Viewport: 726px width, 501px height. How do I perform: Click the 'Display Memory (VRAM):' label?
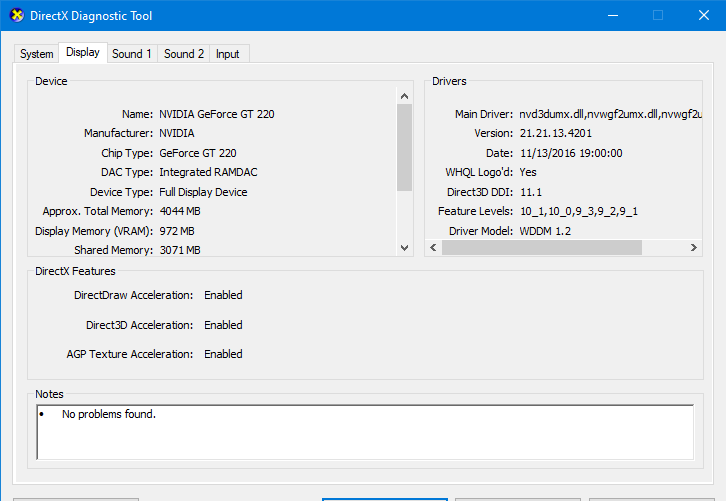[94, 231]
